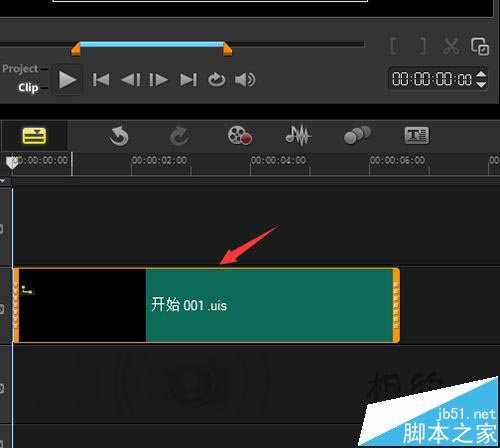
Task: Split clip with the scissors icon
Action: (x=451, y=46)
